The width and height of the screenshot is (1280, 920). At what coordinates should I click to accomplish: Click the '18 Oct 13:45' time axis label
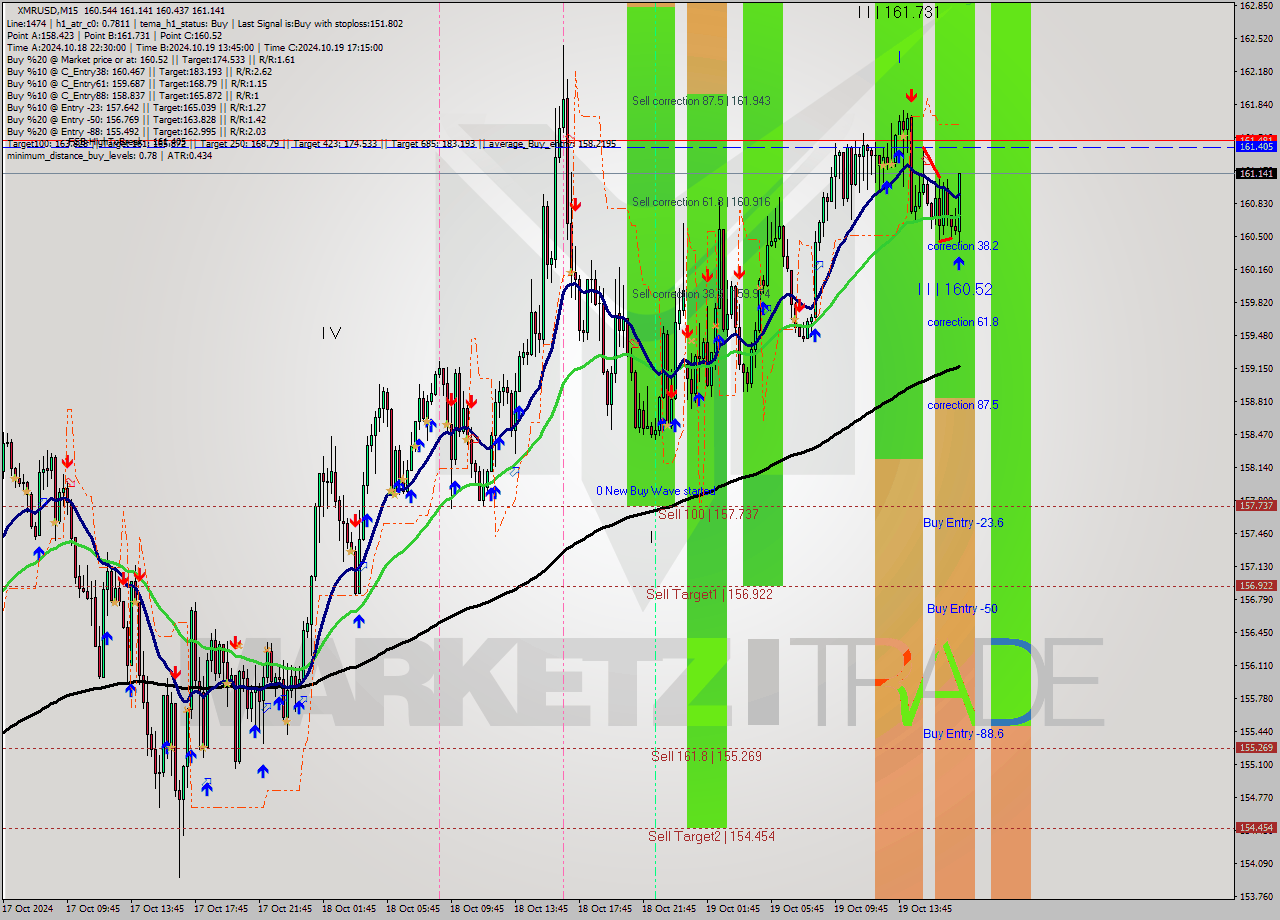(x=541, y=909)
